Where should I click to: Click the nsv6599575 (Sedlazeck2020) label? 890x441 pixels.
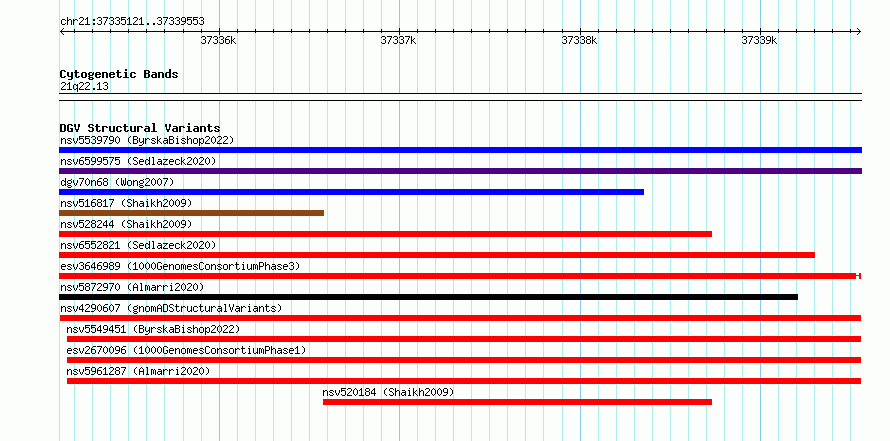138,161
